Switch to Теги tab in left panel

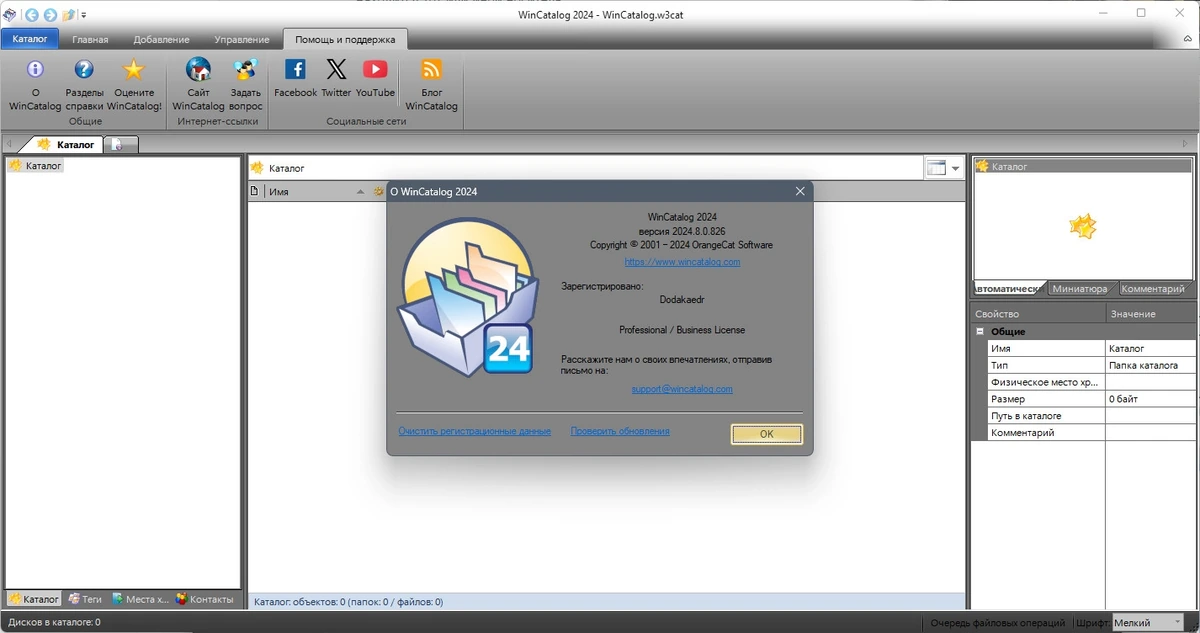86,599
